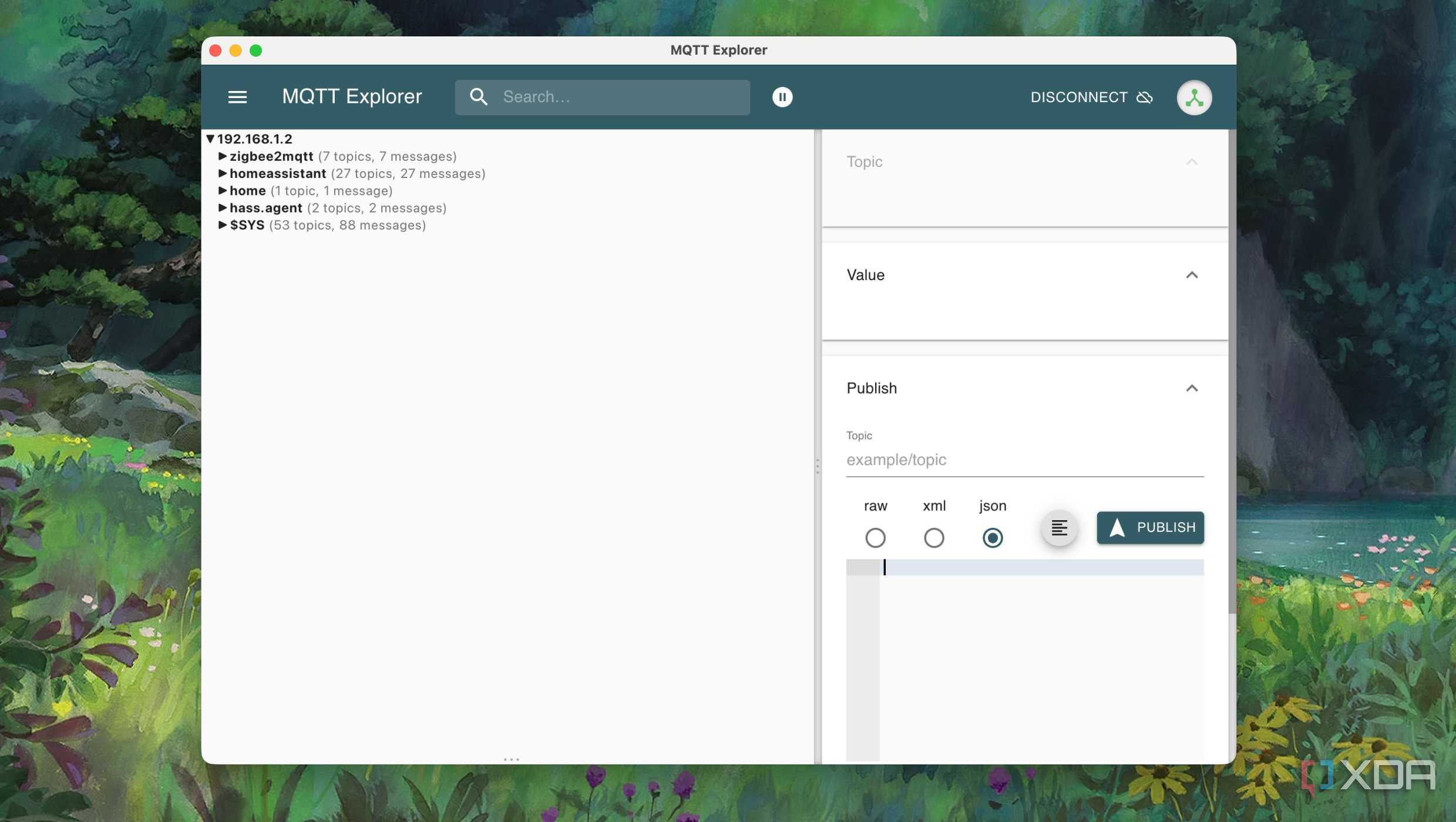Screen dimensions: 1456x822
Task: Collapse the Publish panel chevron
Action: (1191, 388)
